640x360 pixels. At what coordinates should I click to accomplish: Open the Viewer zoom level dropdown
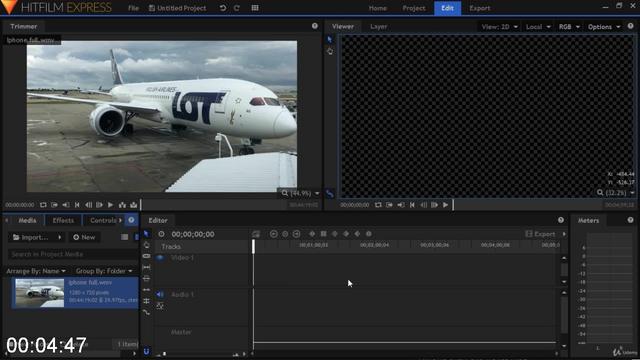pyautogui.click(x=616, y=192)
